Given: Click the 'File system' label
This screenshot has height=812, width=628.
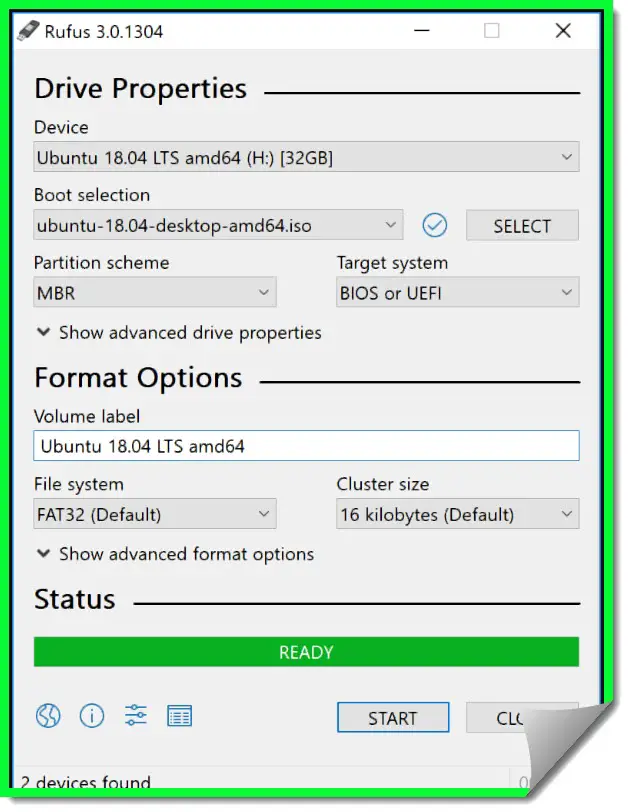Looking at the screenshot, I should [x=79, y=484].
